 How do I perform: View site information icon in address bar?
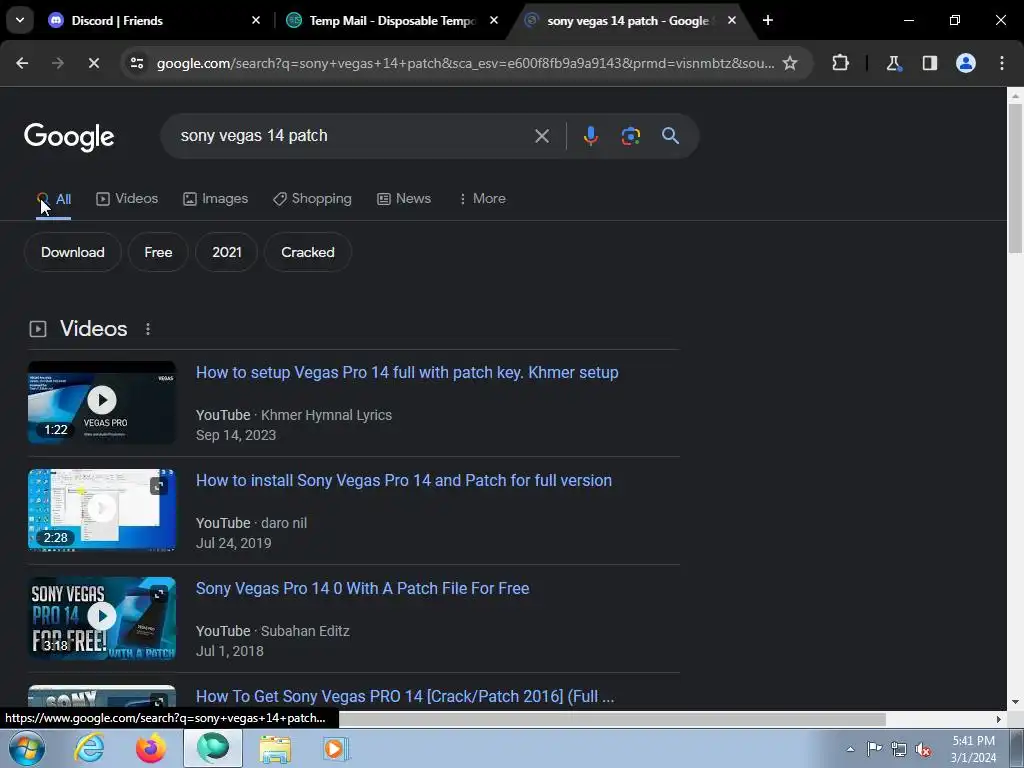coord(137,63)
